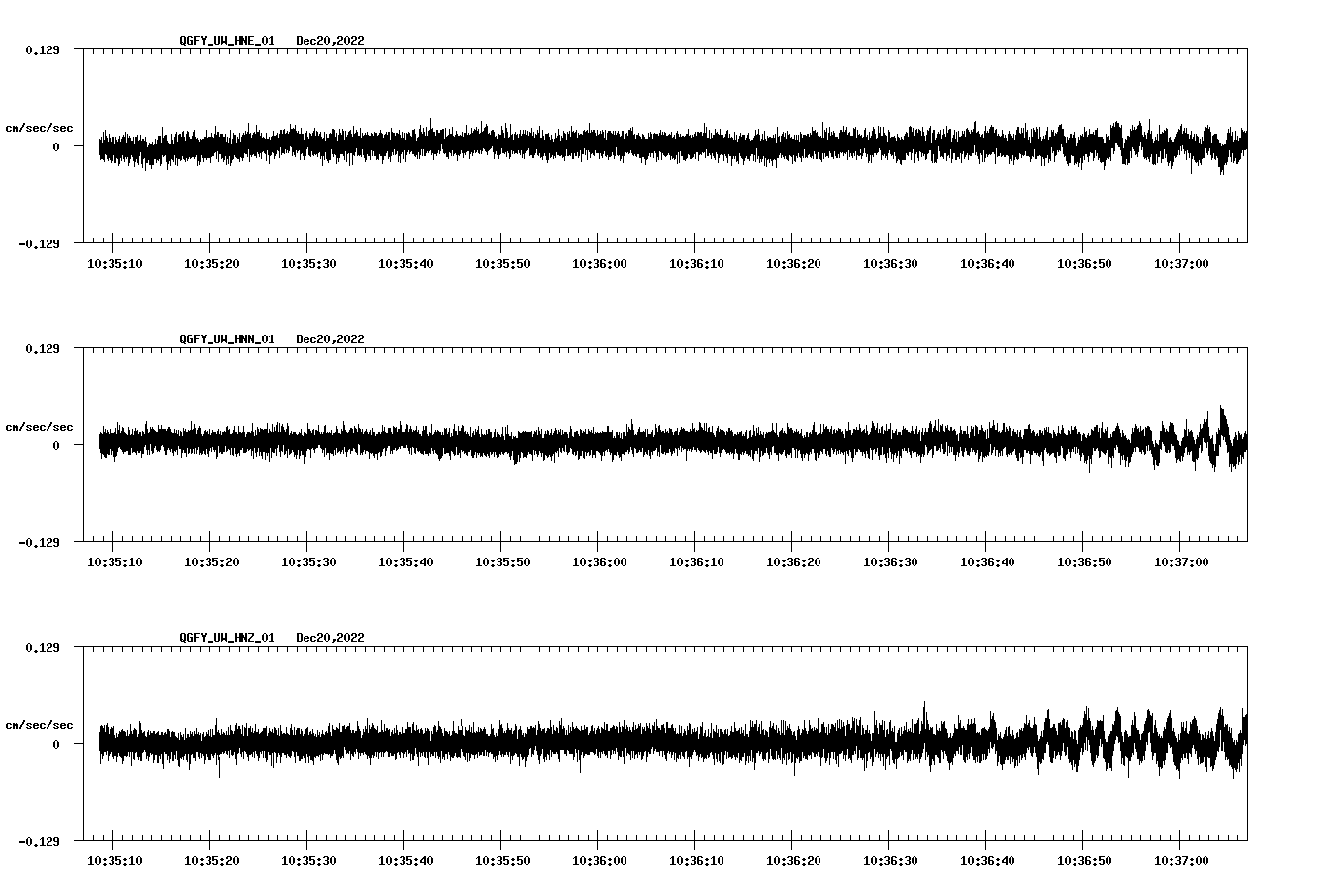Click 10:36:20 time label on HNZ axis
Image resolution: width=1317 pixels, height=896 pixels.
coord(793,861)
